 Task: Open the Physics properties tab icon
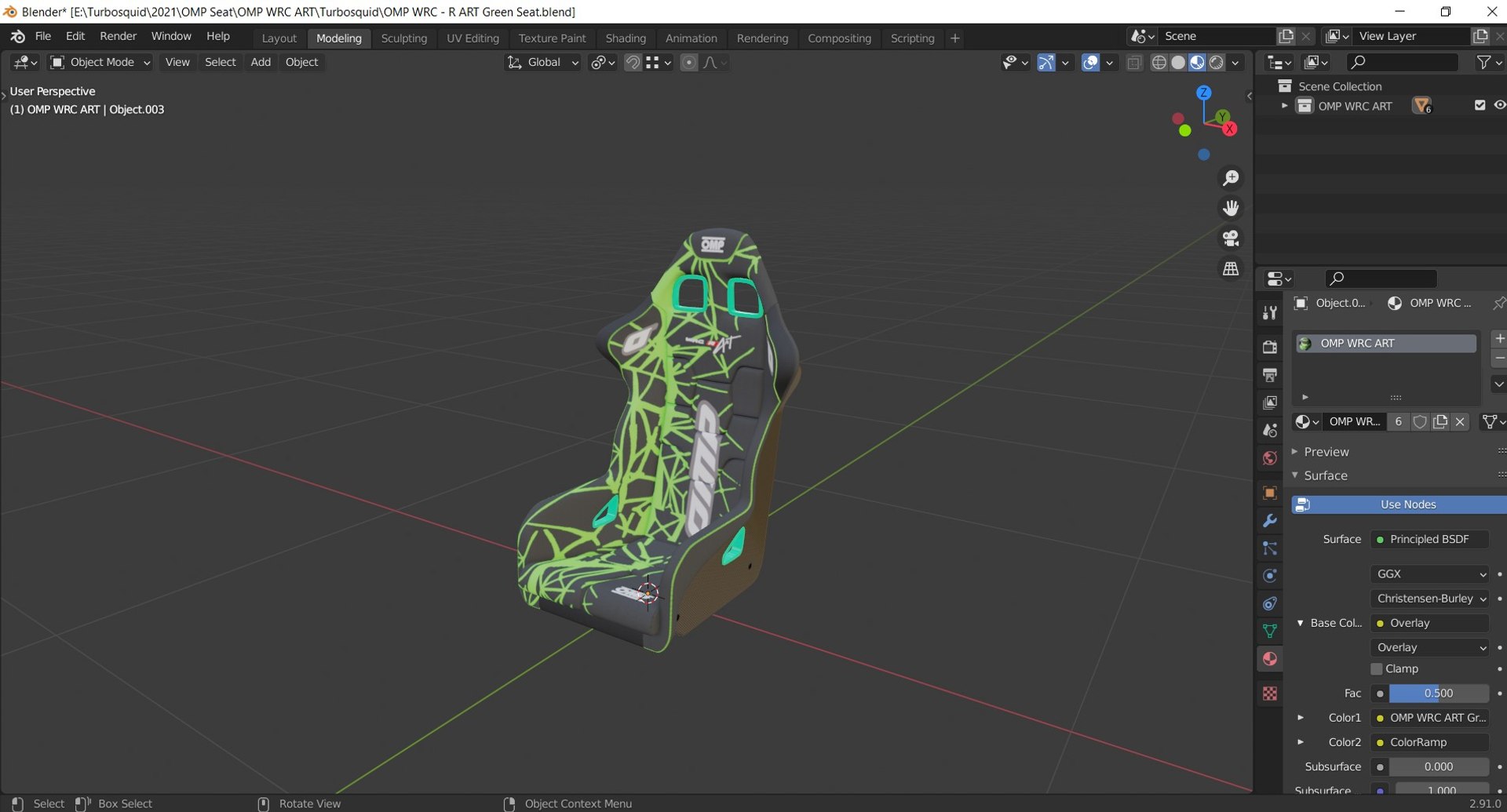(1269, 576)
